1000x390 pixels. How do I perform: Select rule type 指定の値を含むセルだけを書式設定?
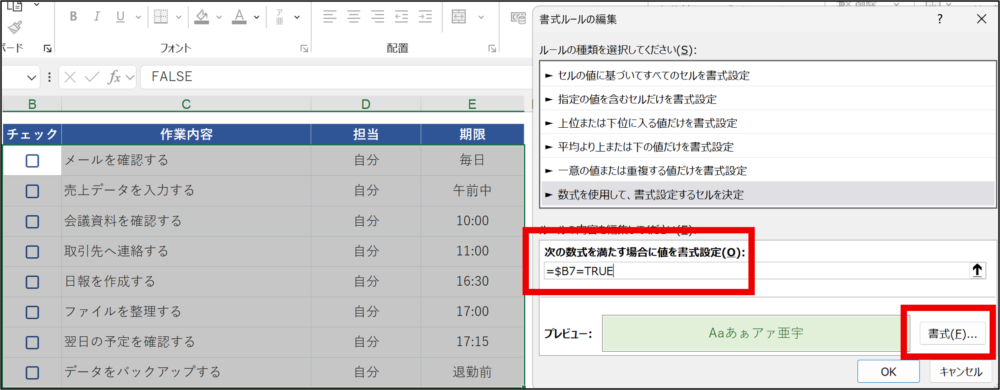(x=767, y=99)
